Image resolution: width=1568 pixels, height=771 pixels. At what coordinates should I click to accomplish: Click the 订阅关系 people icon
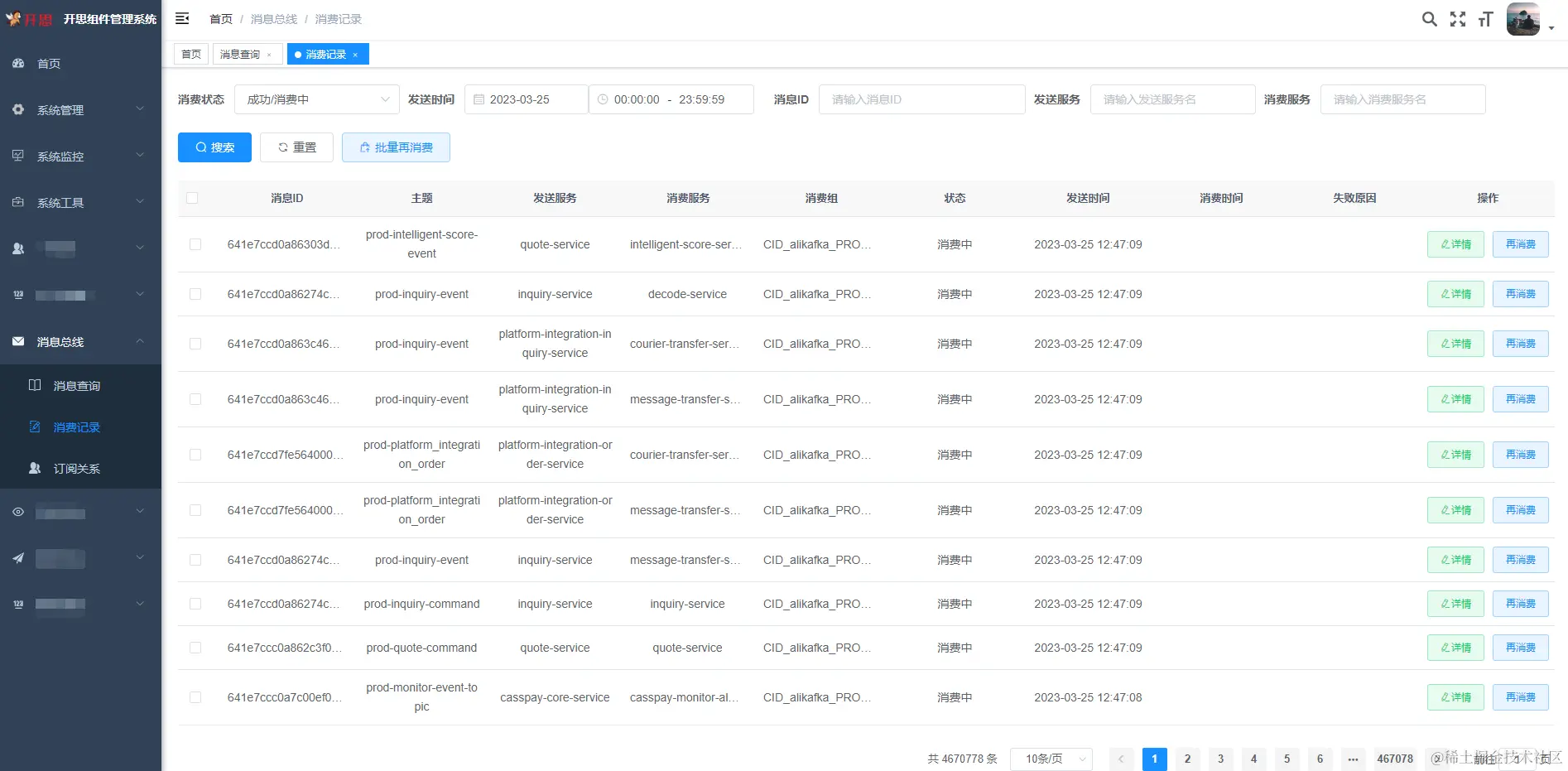(x=35, y=468)
